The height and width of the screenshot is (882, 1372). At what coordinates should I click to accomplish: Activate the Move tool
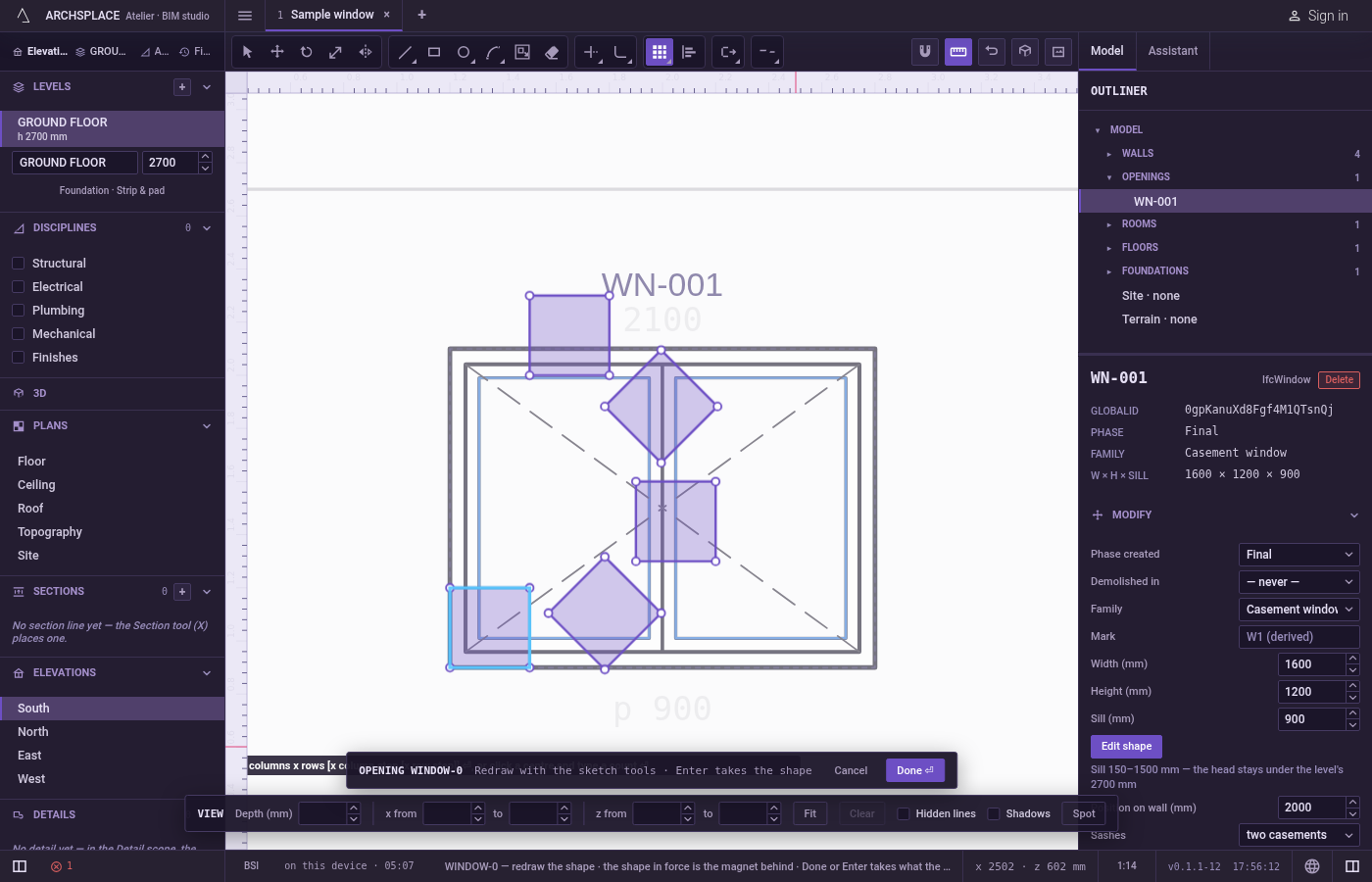point(277,52)
